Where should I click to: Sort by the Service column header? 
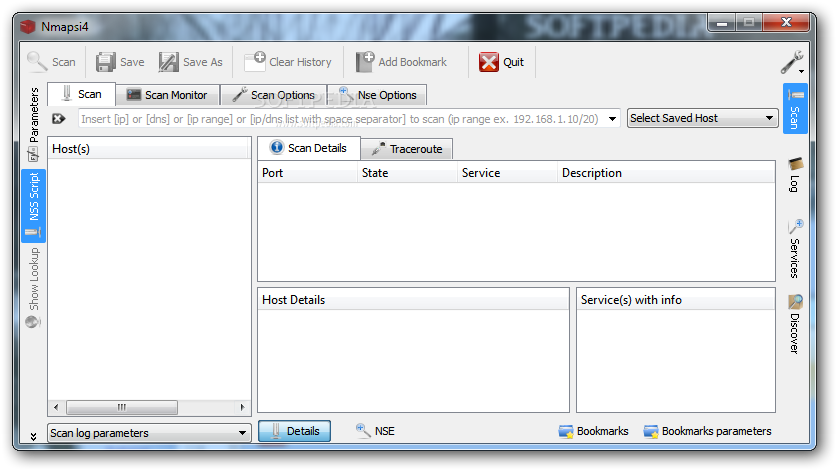pyautogui.click(x=507, y=173)
